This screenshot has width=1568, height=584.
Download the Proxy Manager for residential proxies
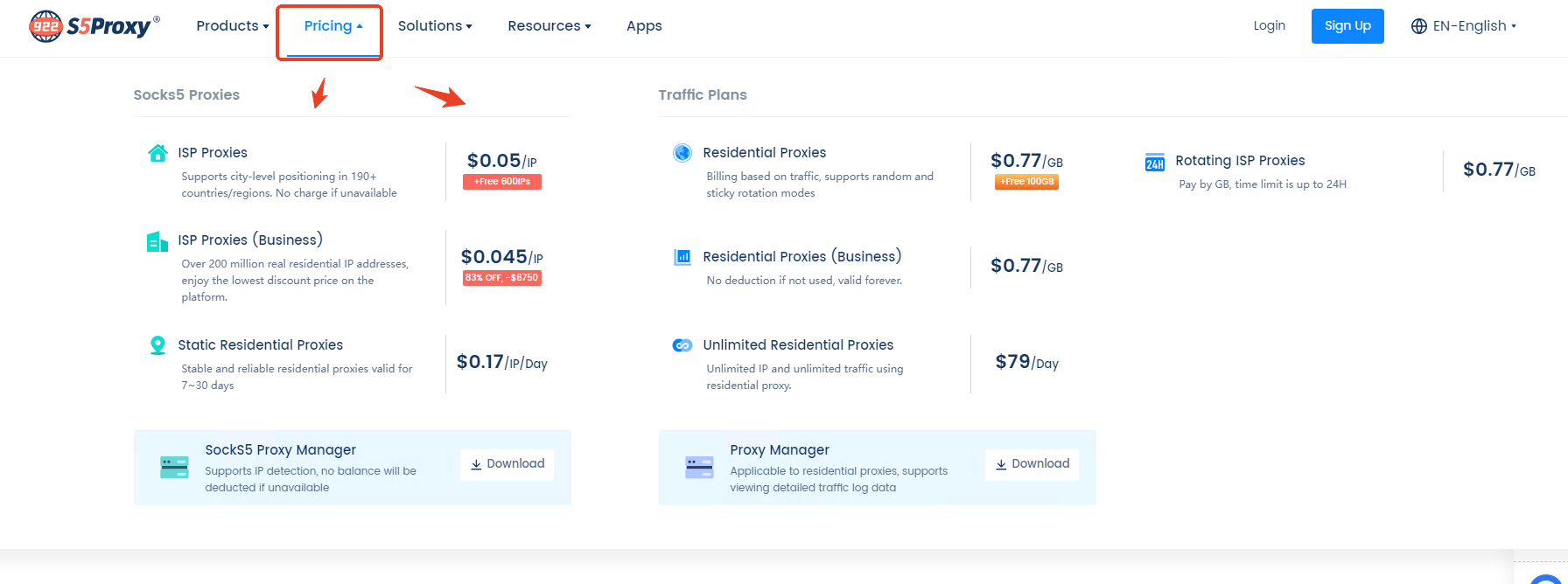(1032, 464)
